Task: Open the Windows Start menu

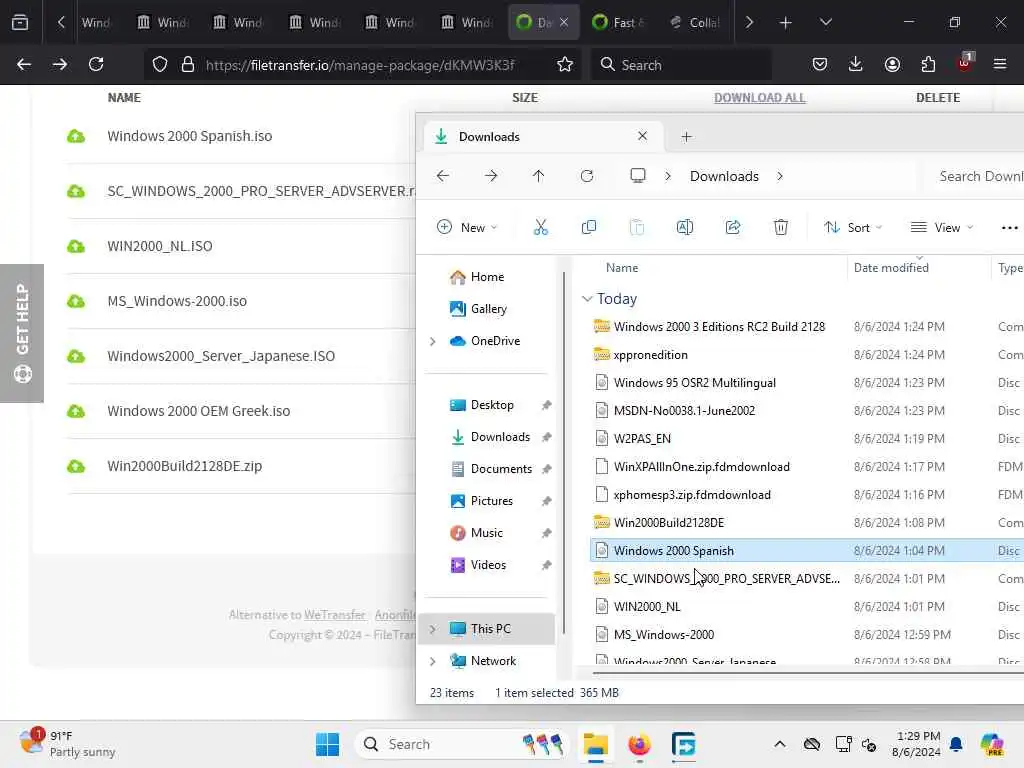Action: (x=327, y=744)
